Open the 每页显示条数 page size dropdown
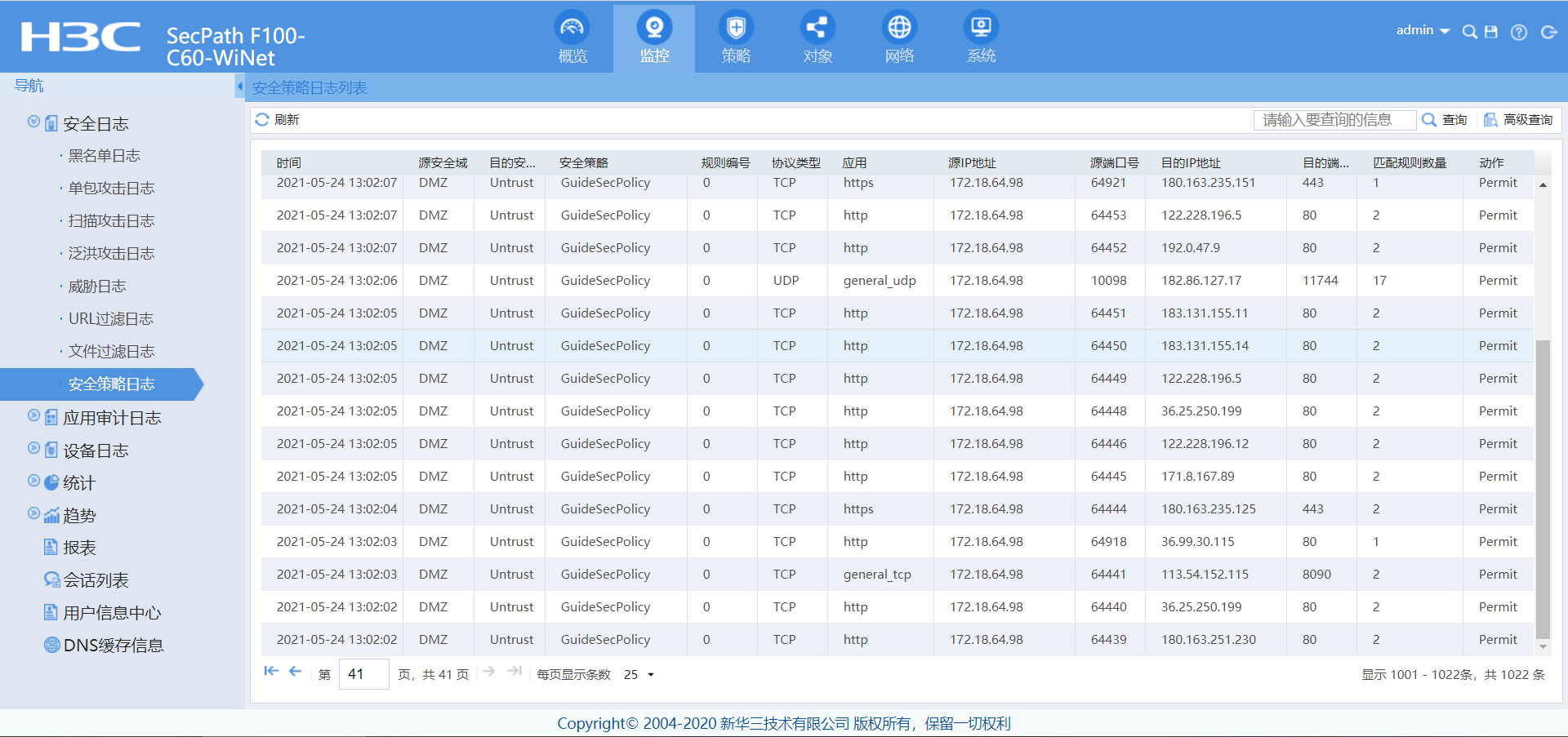The width and height of the screenshot is (1568, 737). point(639,674)
